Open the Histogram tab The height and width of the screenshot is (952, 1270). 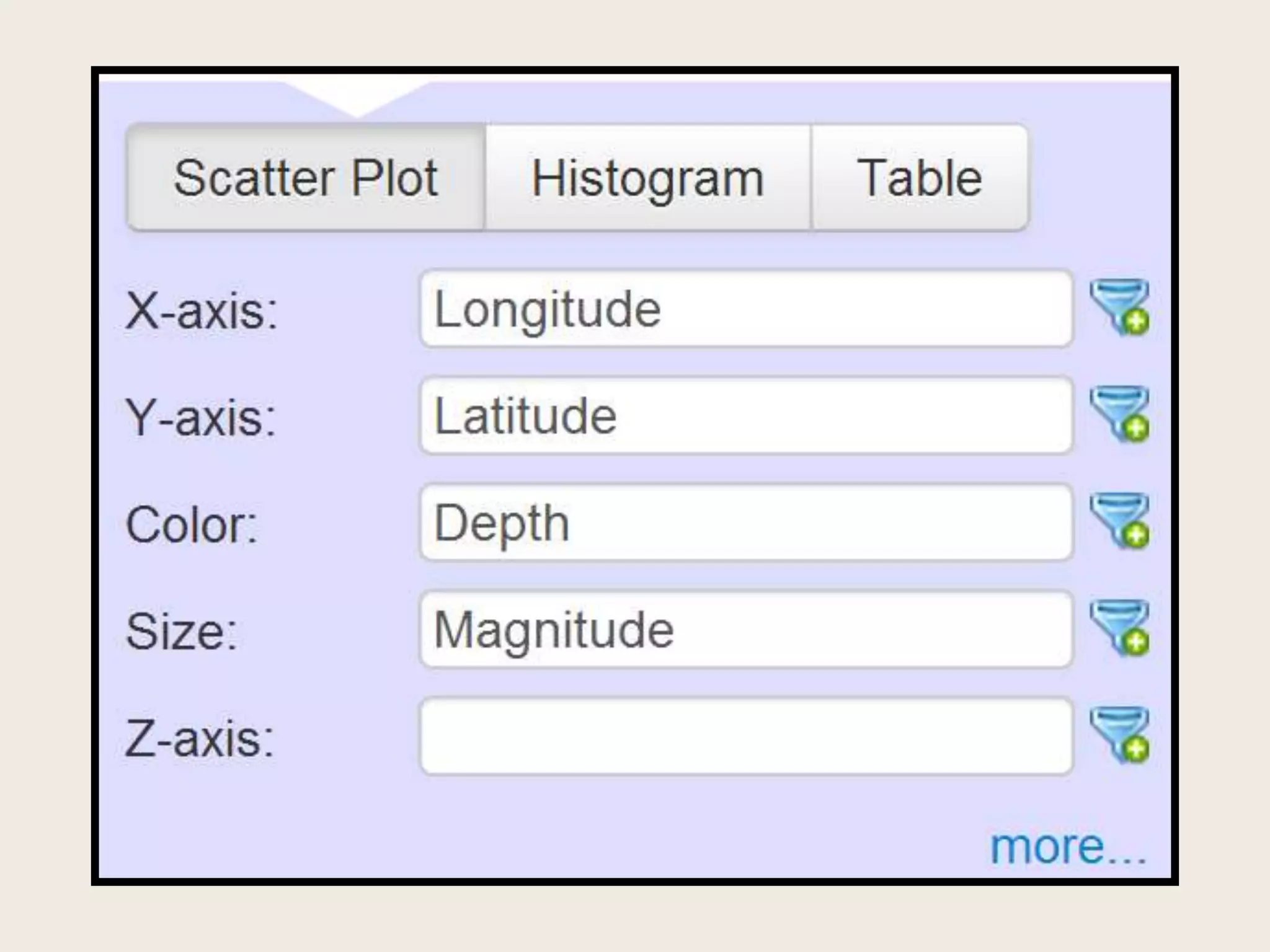(647, 178)
